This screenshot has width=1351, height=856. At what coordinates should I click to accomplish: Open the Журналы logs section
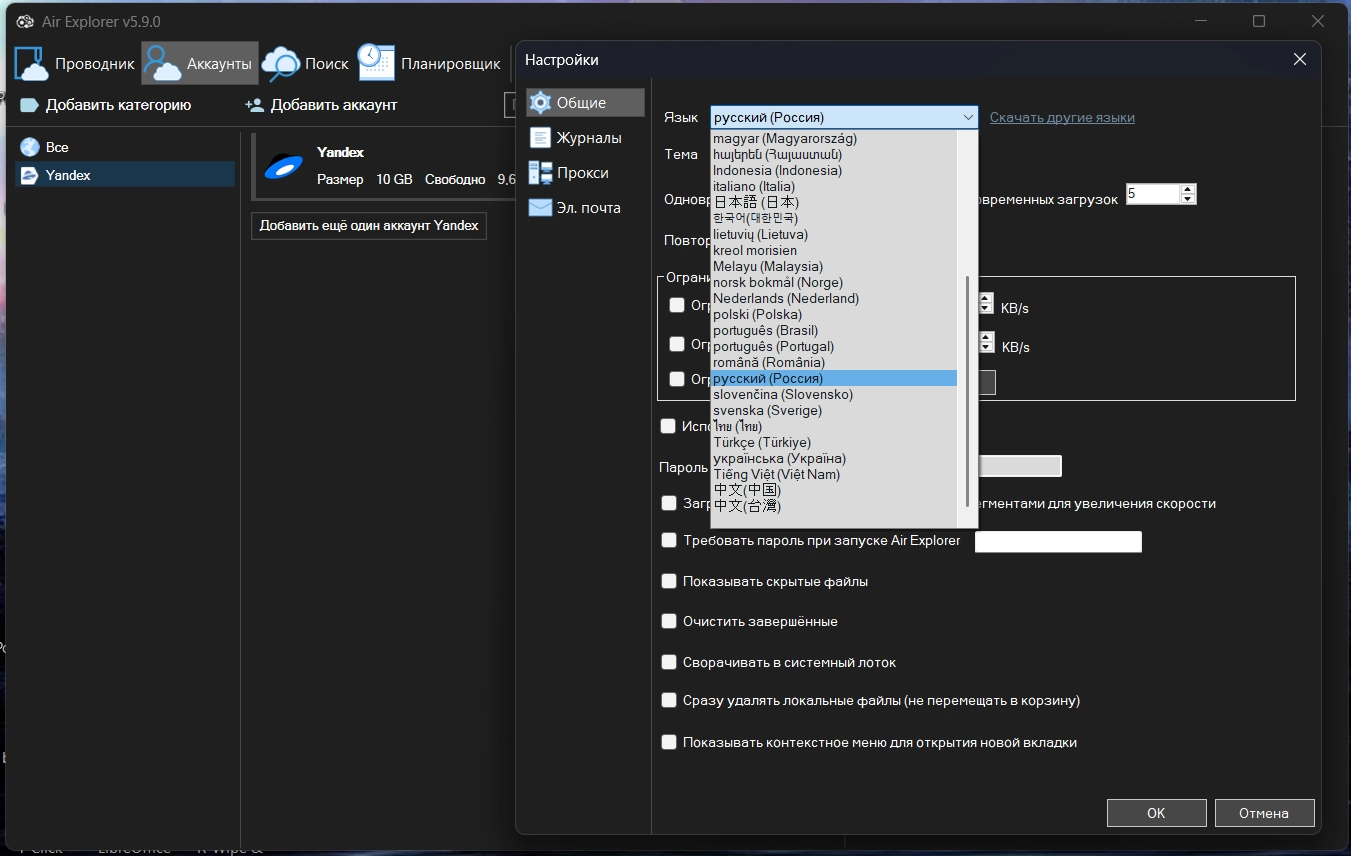pos(588,138)
